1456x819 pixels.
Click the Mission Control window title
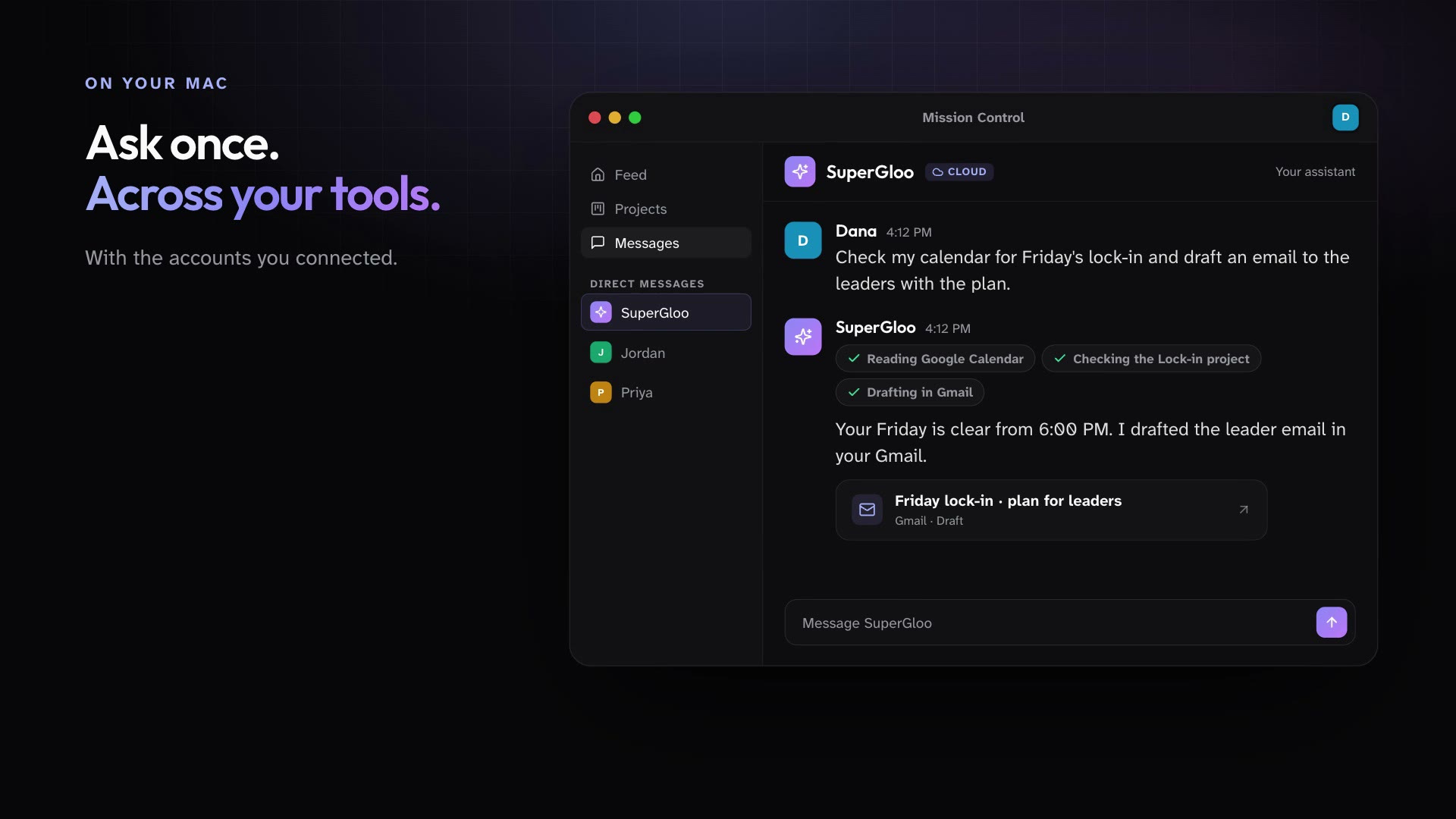pyautogui.click(x=973, y=118)
